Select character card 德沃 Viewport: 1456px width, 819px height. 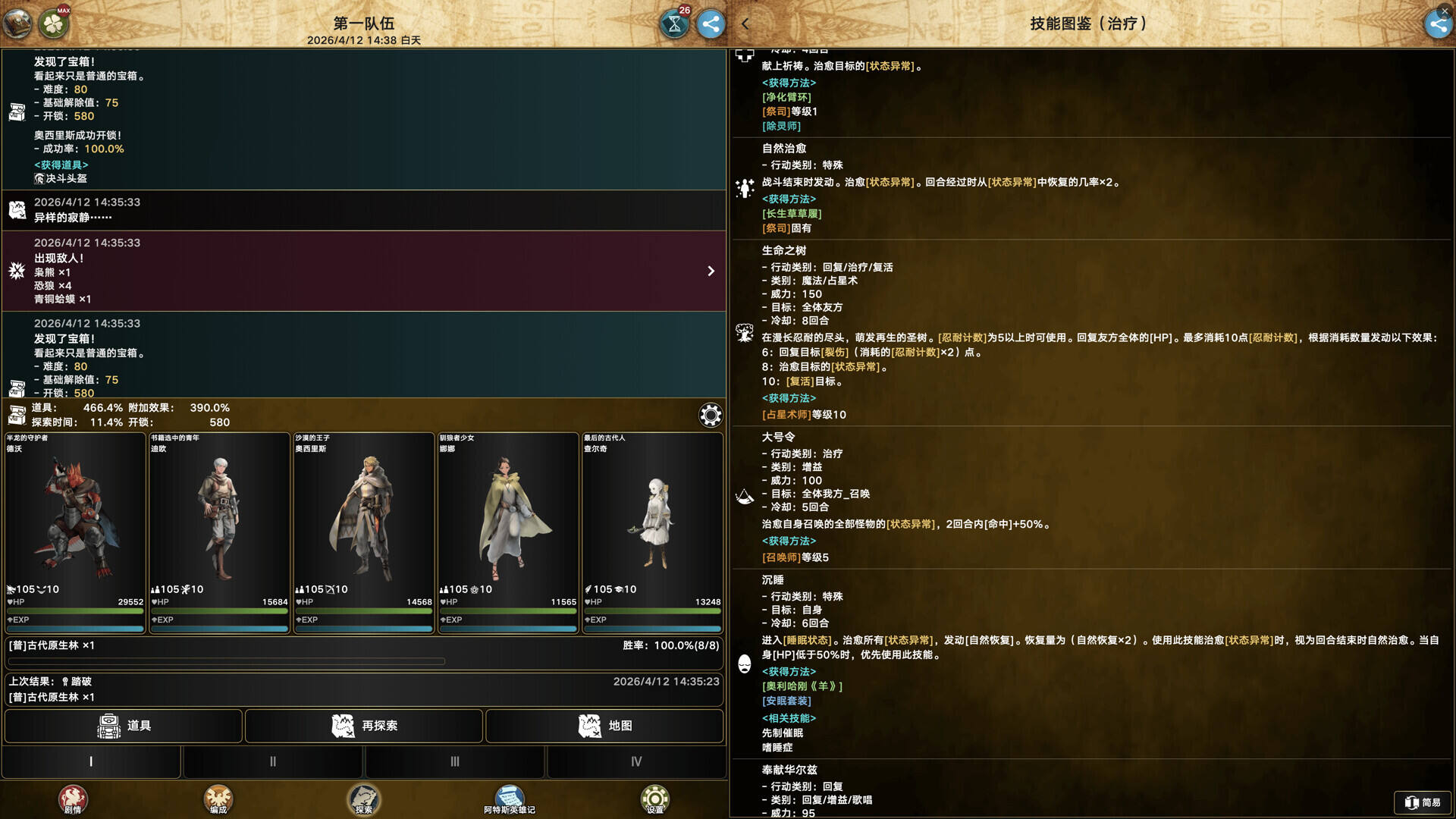tap(75, 532)
